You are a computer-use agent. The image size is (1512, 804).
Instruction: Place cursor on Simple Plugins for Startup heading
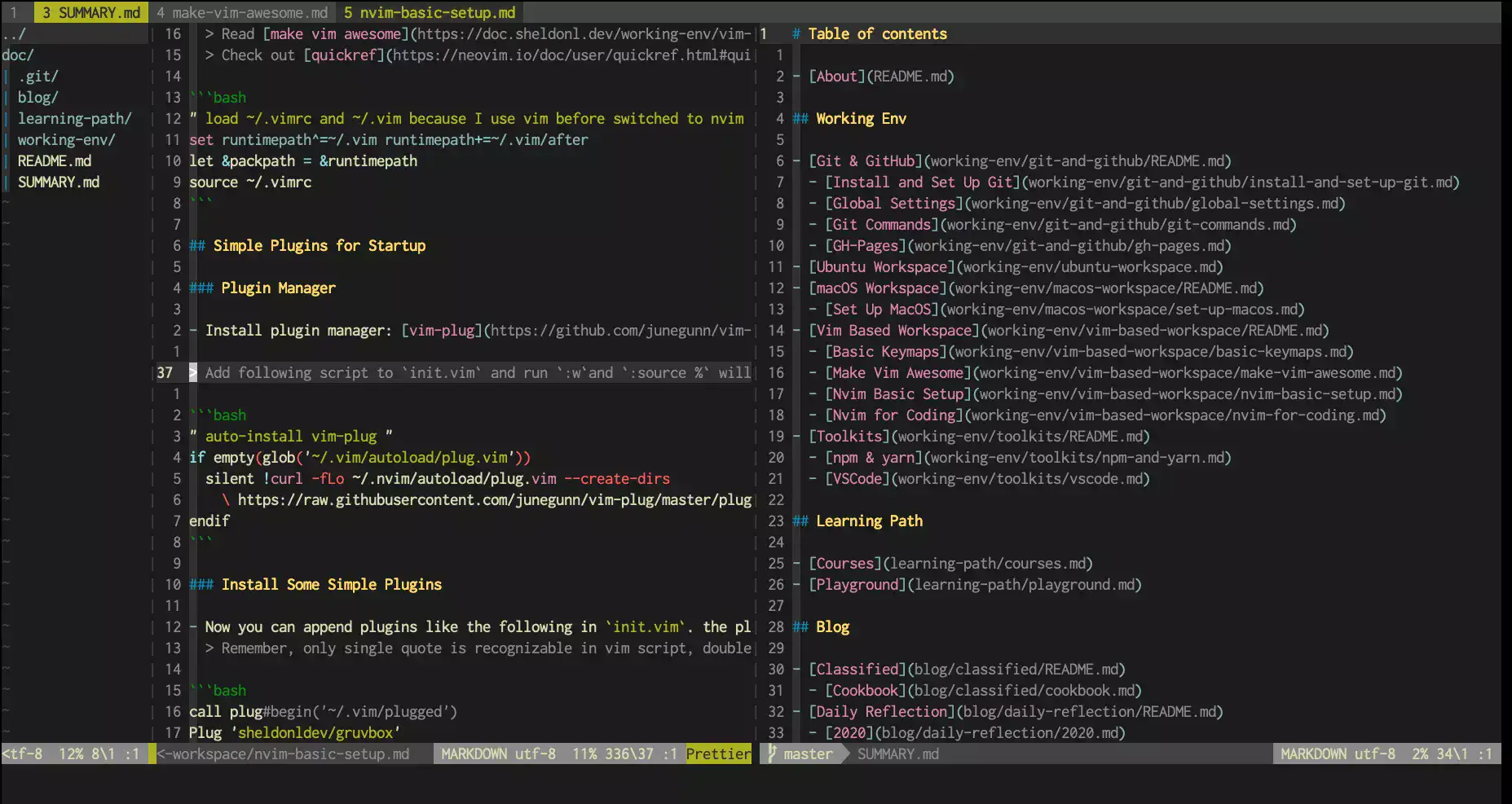coord(320,245)
